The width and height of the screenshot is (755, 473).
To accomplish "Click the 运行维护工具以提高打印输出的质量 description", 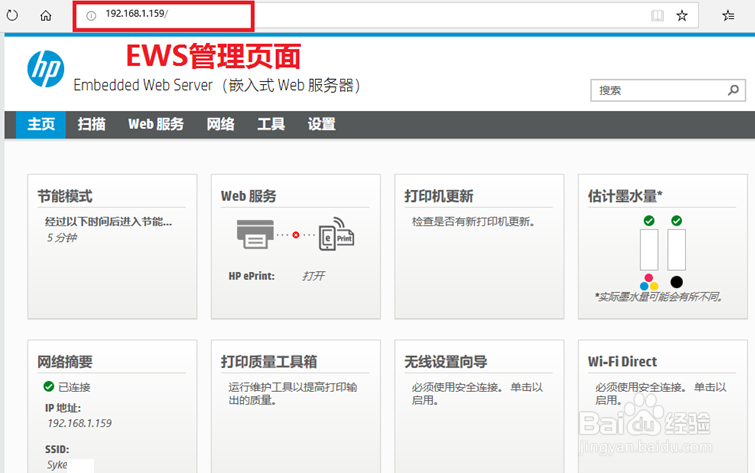I will pos(293,394).
